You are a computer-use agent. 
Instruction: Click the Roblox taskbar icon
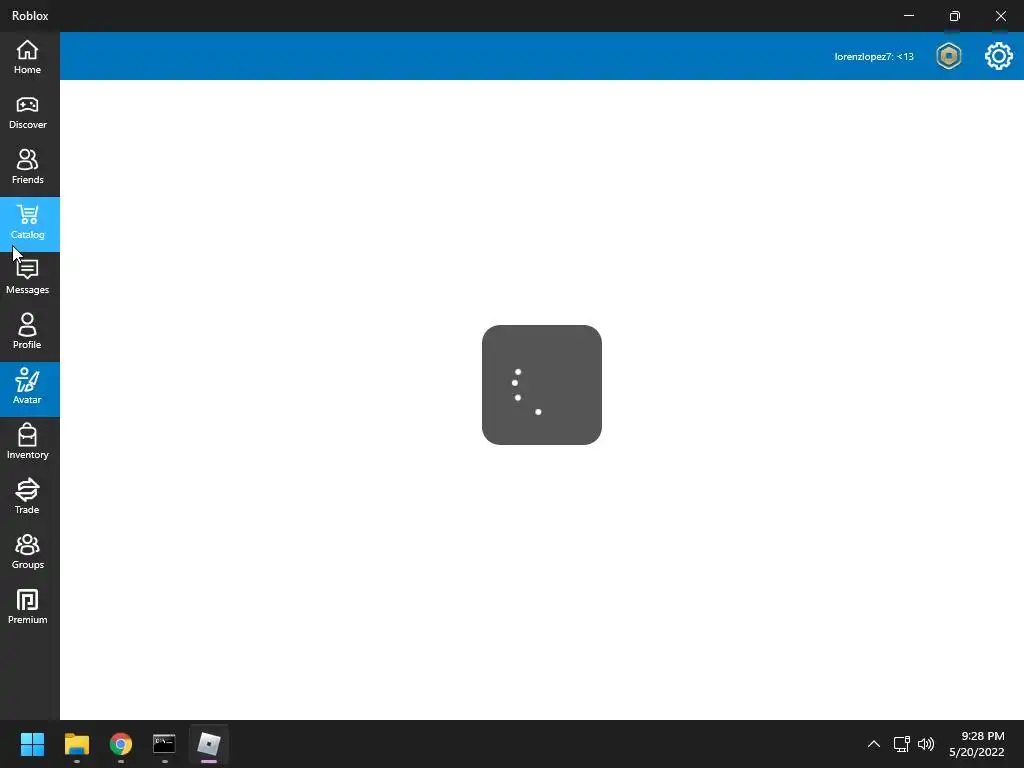point(208,744)
